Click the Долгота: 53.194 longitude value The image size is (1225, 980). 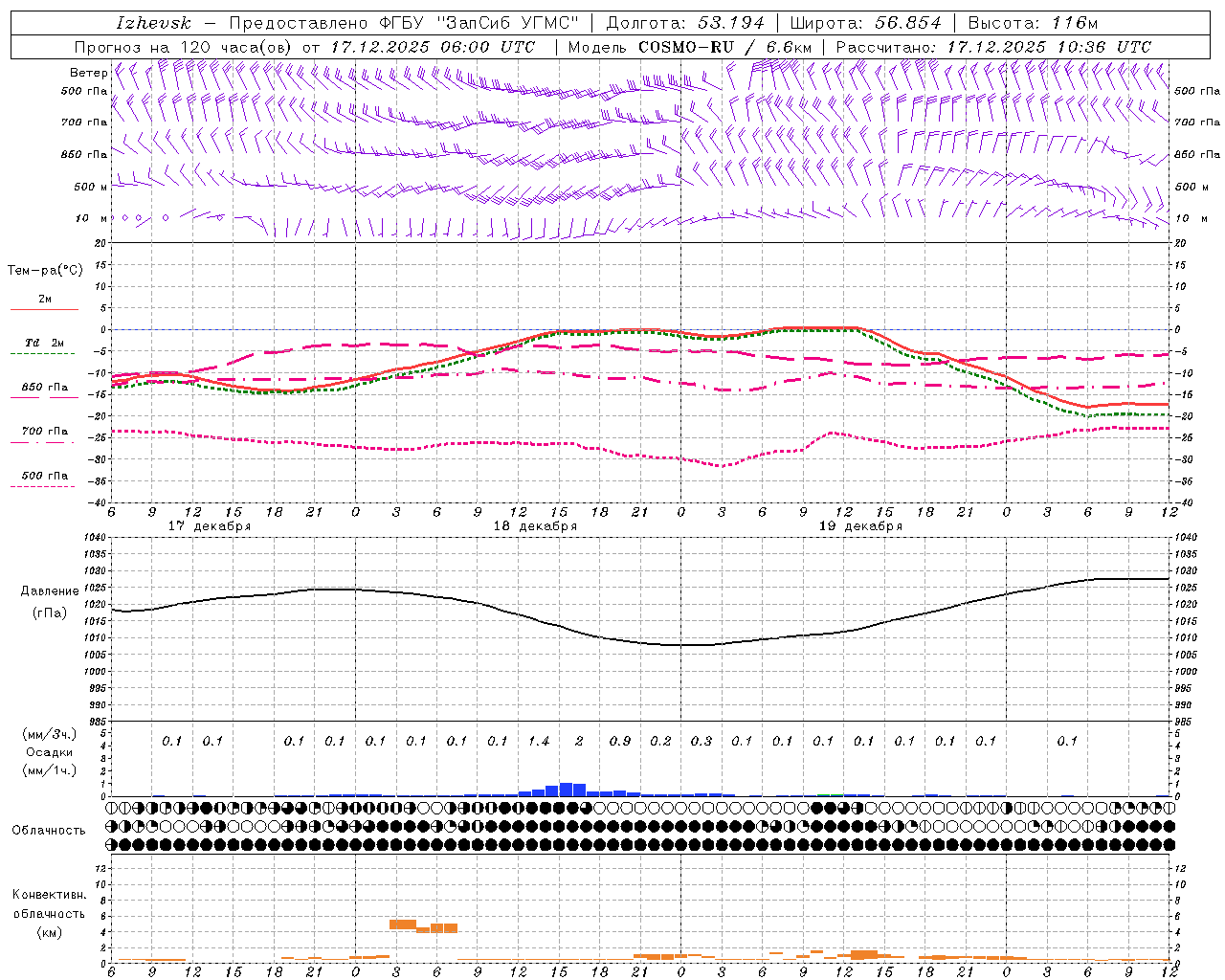point(685,23)
